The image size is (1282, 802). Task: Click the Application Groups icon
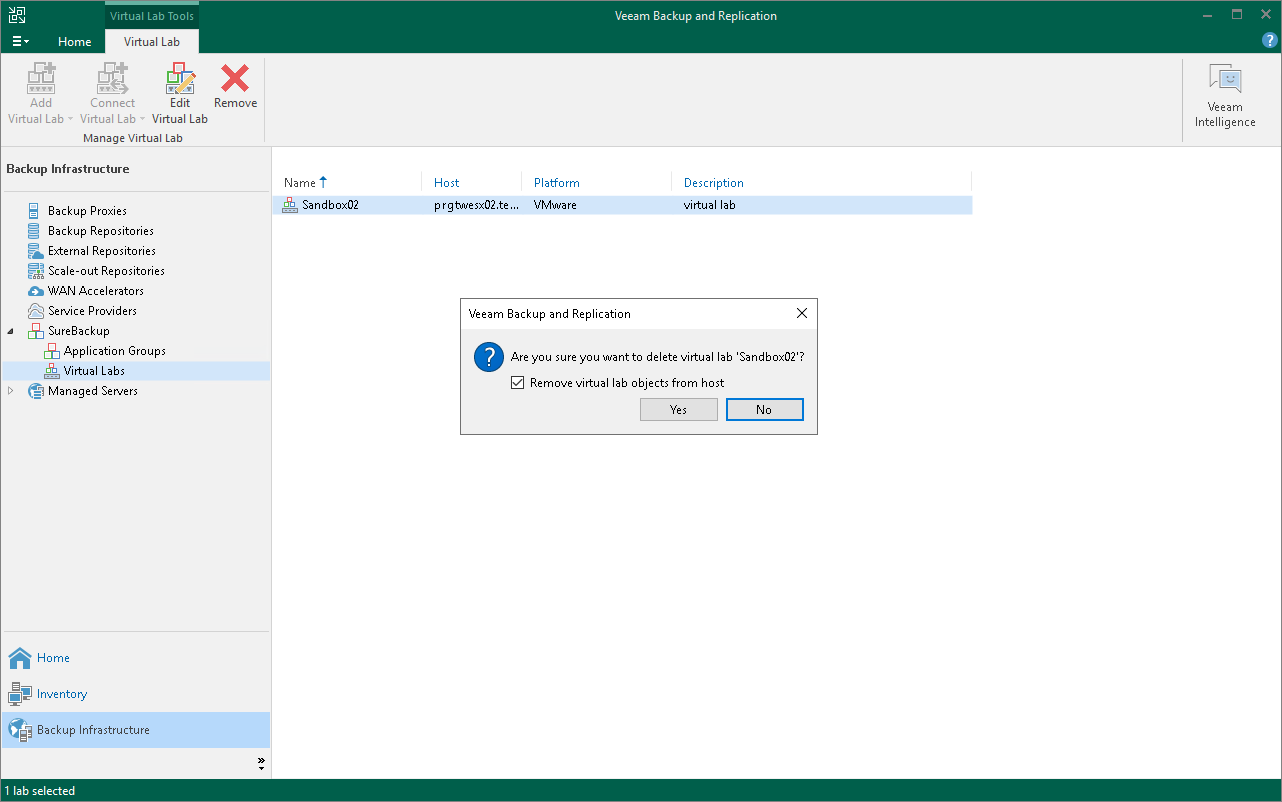51,350
